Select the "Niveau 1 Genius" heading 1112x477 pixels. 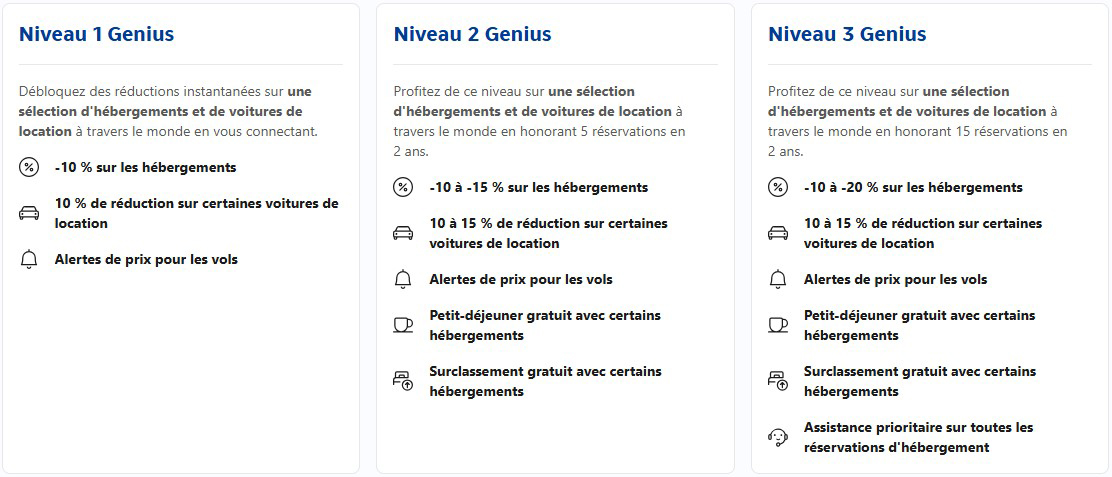(x=96, y=34)
